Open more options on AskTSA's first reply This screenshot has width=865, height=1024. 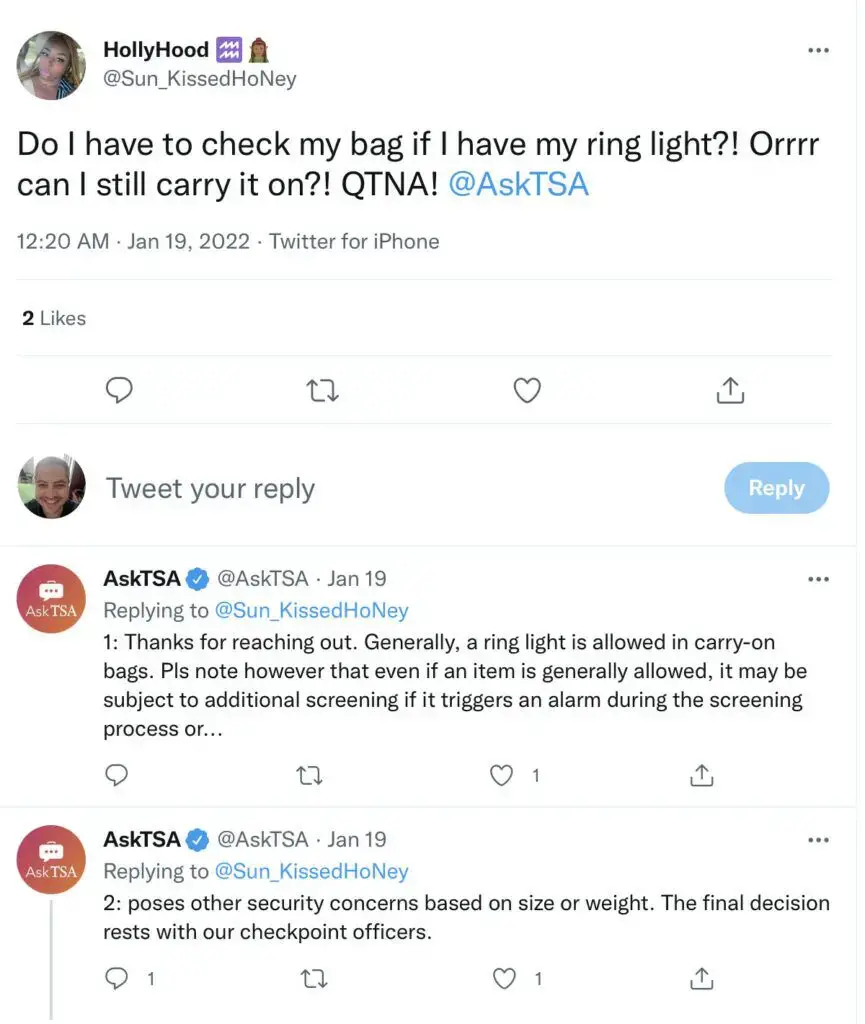[818, 577]
